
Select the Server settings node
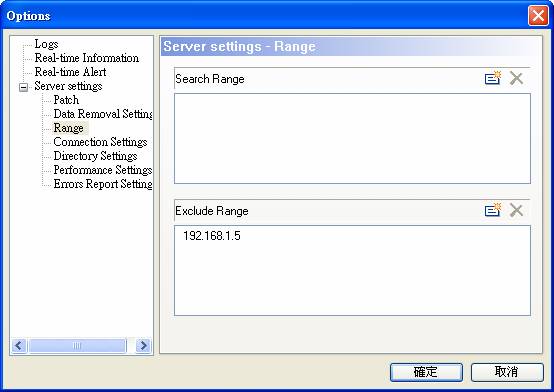point(68,86)
